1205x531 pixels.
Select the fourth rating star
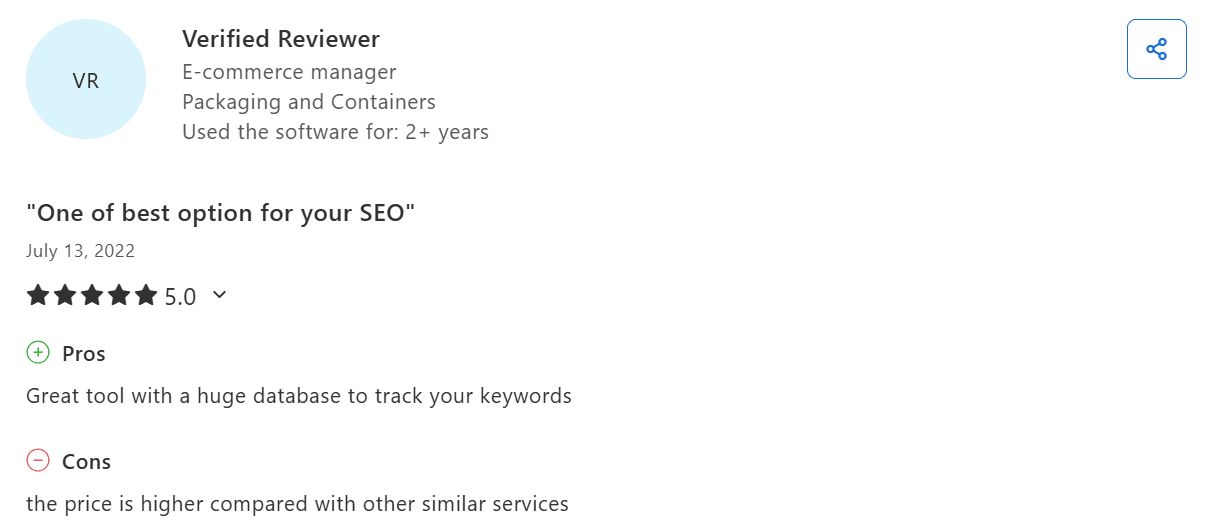119,295
